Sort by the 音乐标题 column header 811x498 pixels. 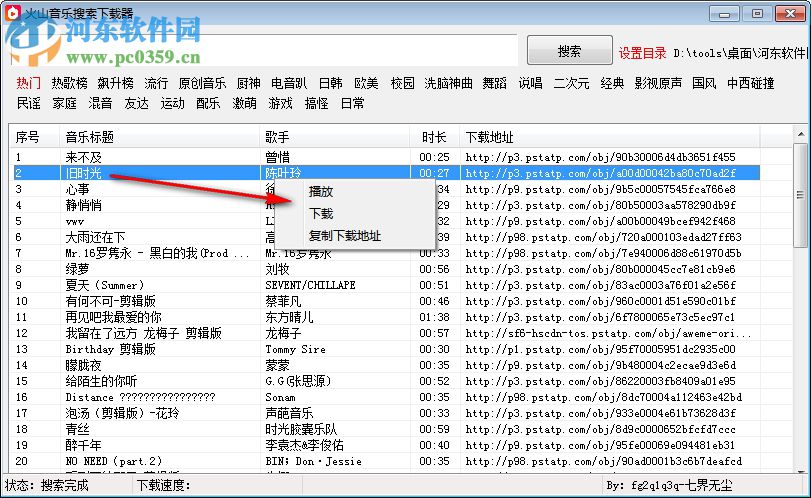point(159,137)
